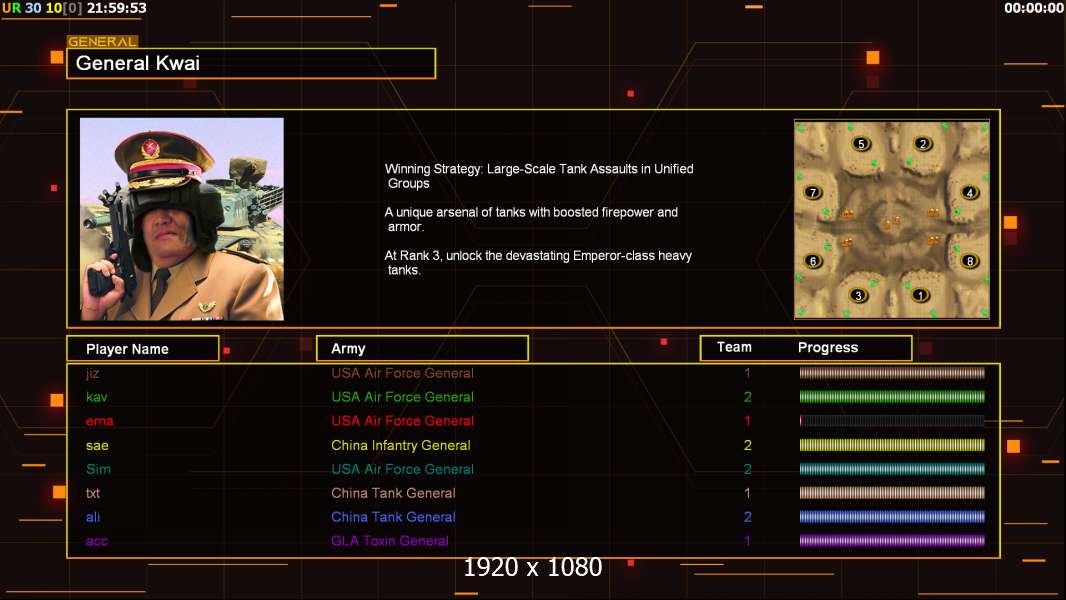Screen dimensions: 1066x600
Task: Select player name sae
Action: click(x=97, y=446)
